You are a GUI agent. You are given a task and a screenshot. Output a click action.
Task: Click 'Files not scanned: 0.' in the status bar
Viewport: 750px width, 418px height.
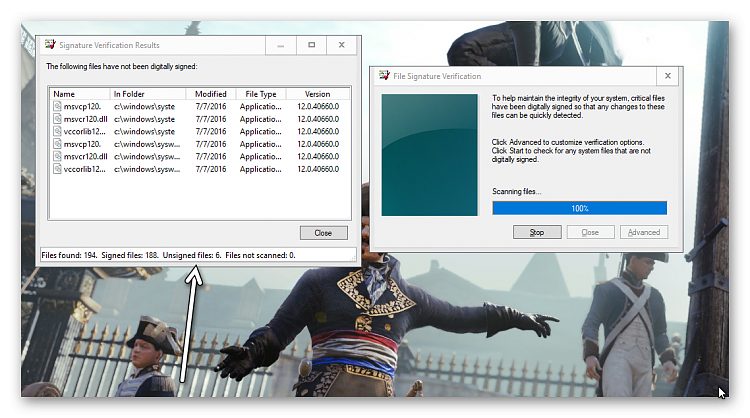click(x=260, y=255)
